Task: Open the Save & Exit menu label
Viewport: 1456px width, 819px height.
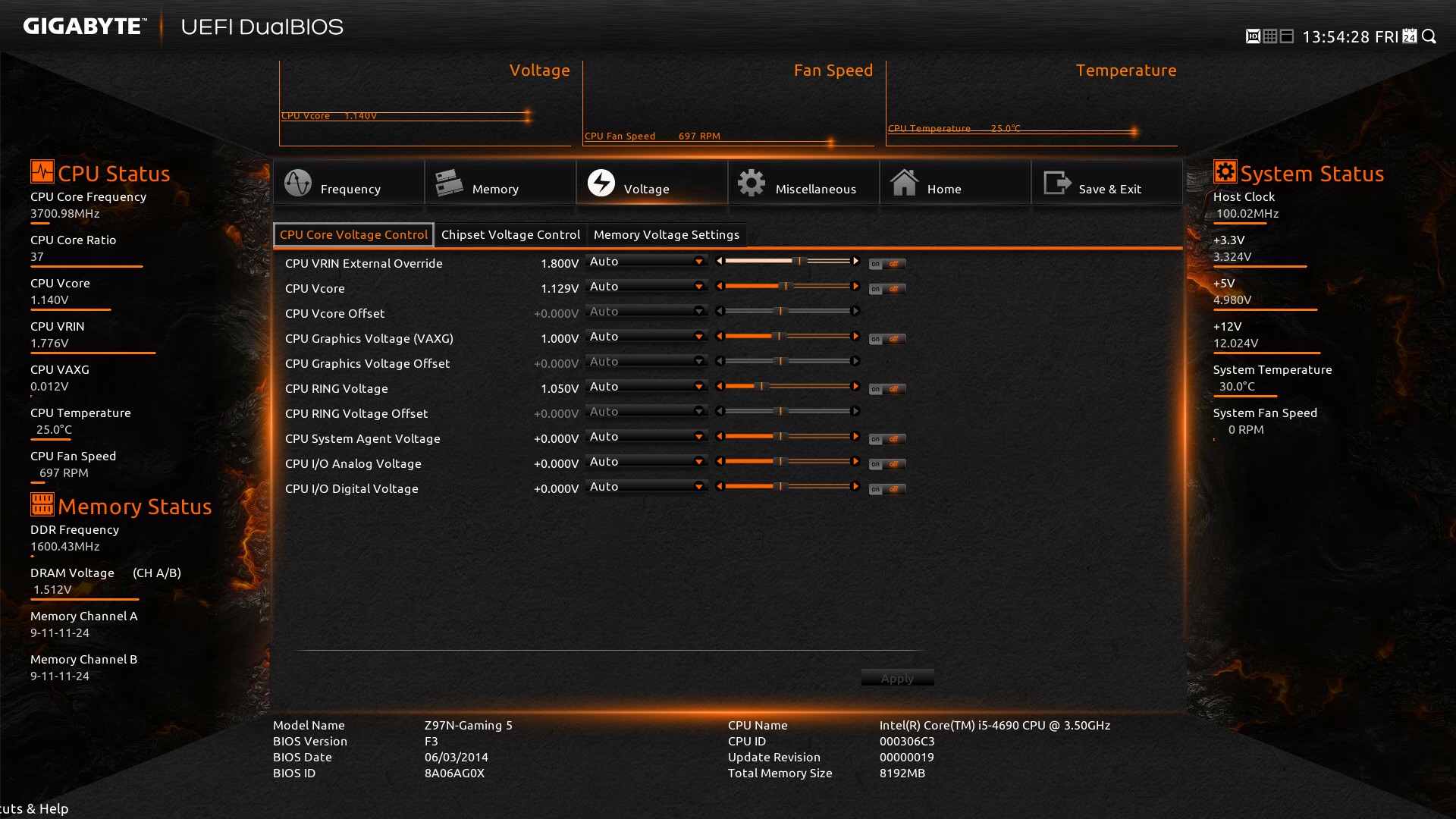Action: (1110, 189)
